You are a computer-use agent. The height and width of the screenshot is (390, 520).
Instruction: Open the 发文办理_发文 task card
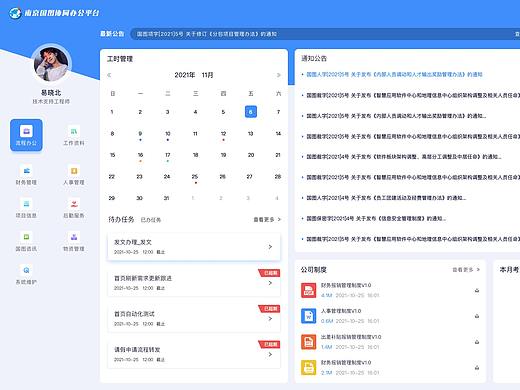point(194,247)
